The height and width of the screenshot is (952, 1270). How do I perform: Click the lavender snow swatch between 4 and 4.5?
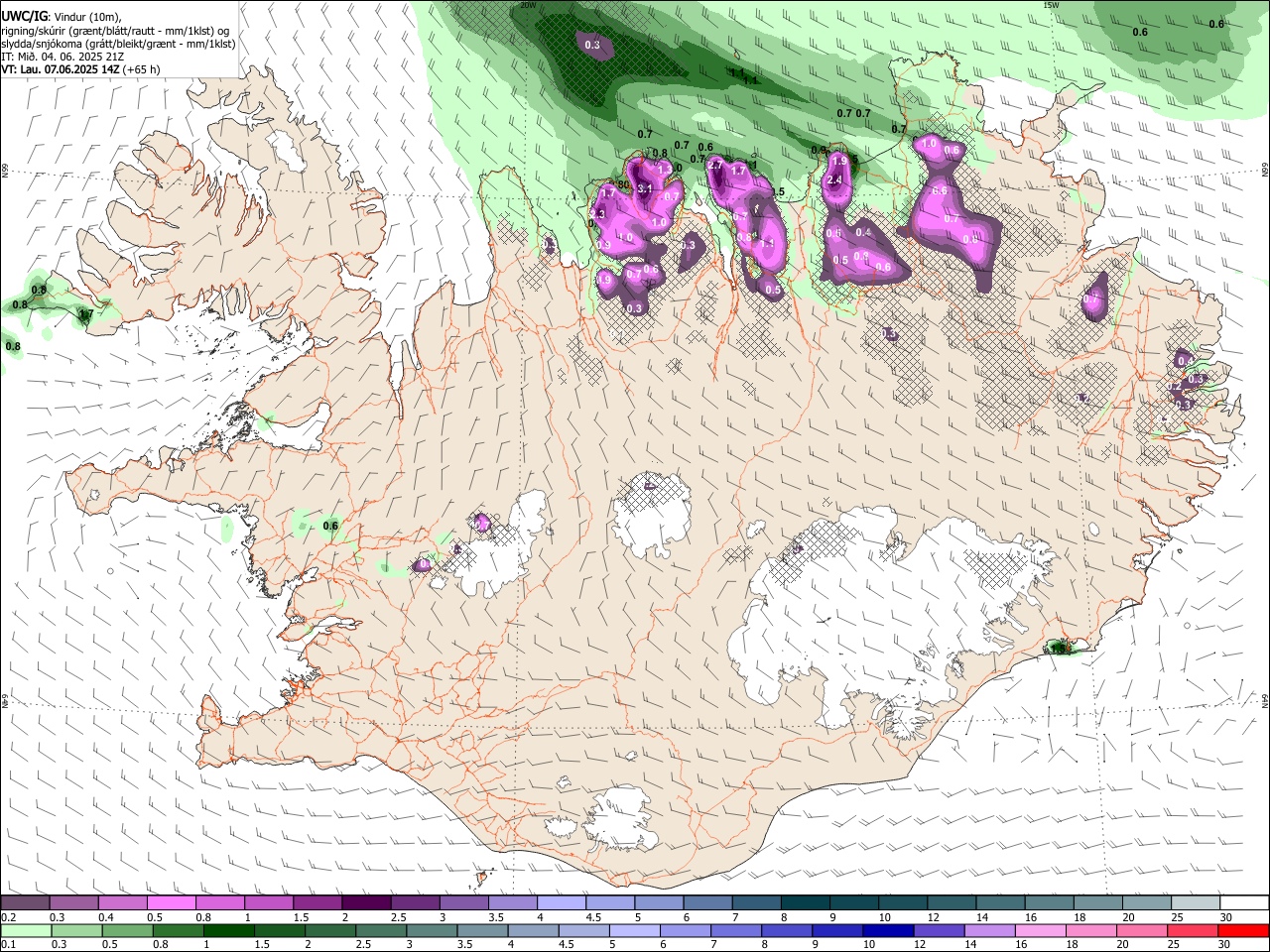click(560, 902)
